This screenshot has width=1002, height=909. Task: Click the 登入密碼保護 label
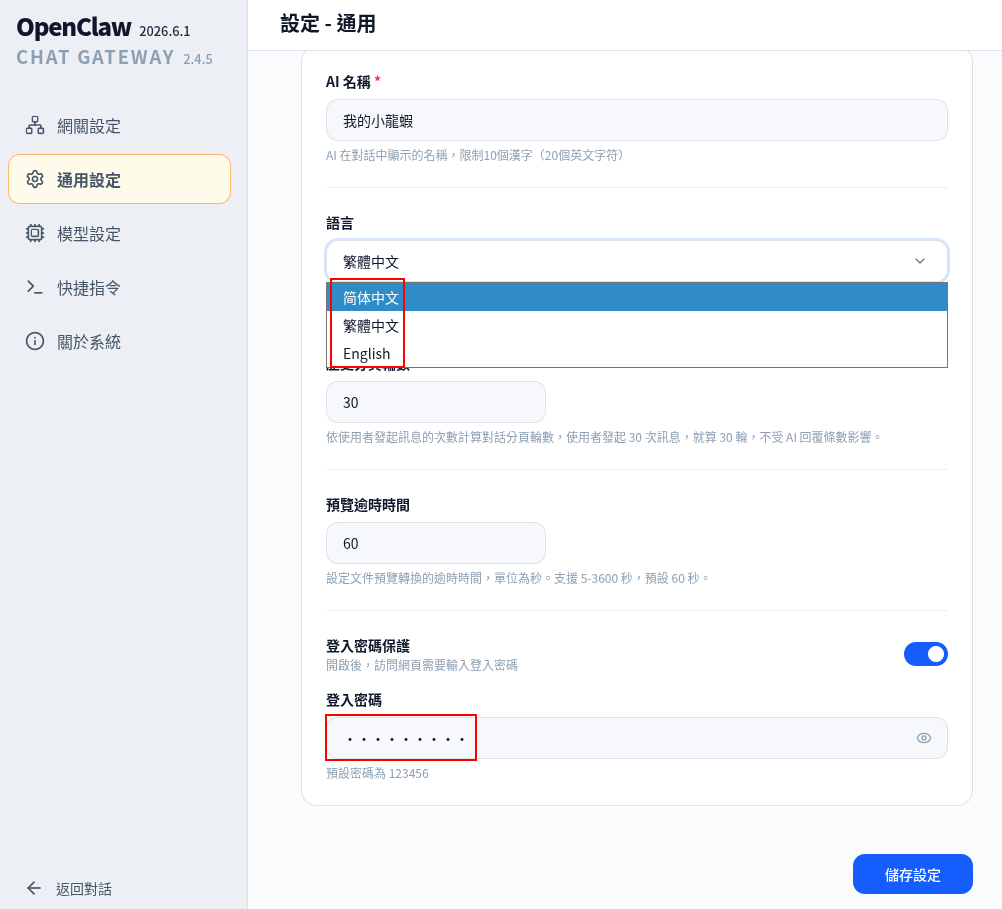pyautogui.click(x=367, y=646)
